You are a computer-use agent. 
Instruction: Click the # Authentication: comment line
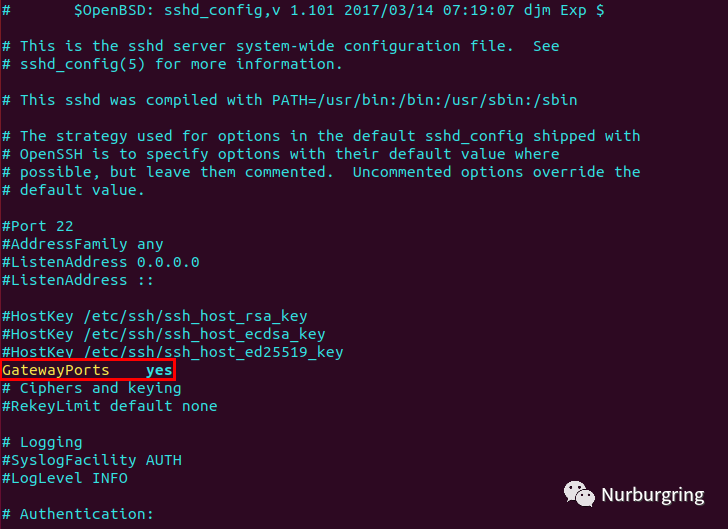coord(78,514)
